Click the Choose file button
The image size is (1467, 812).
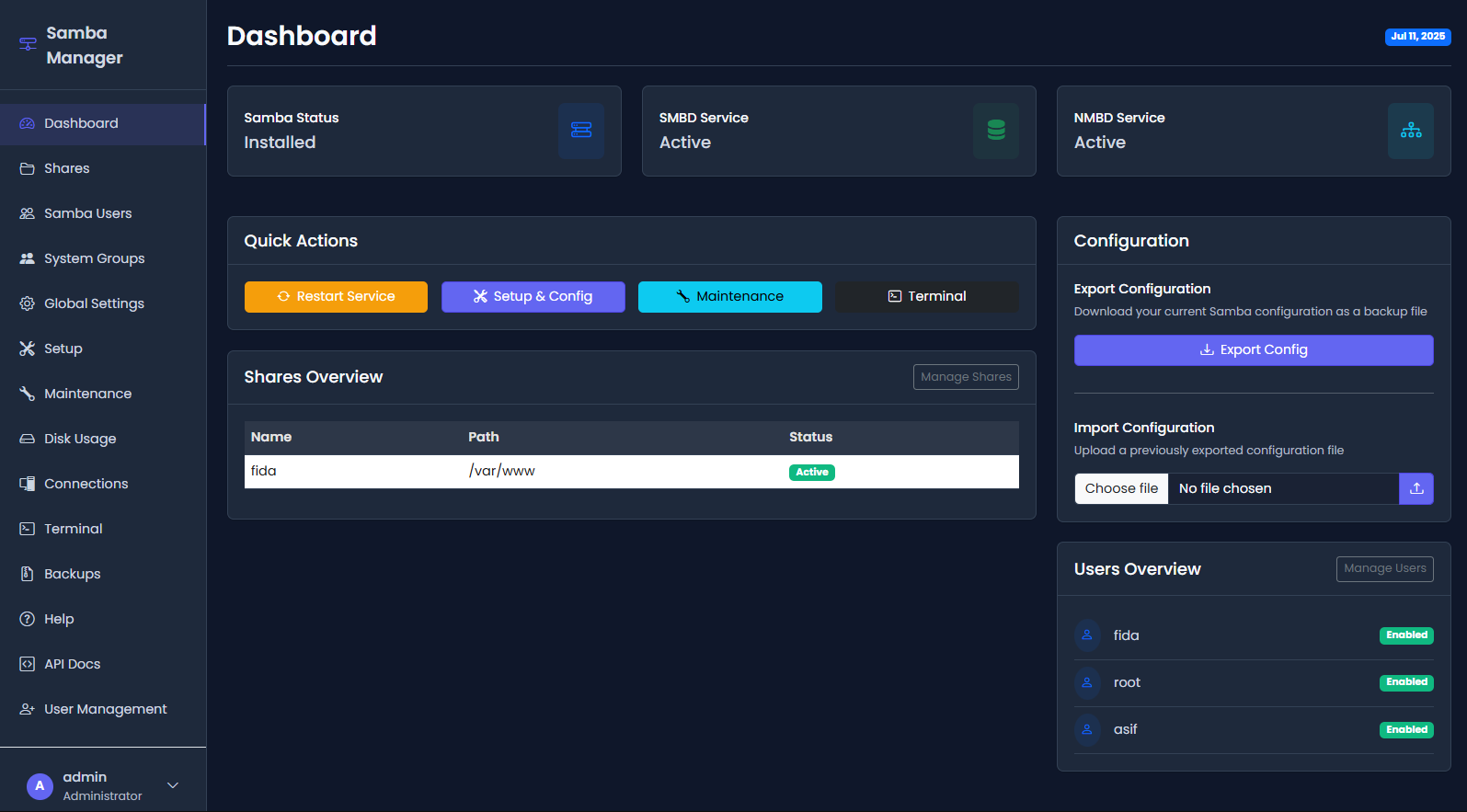pyautogui.click(x=1121, y=488)
